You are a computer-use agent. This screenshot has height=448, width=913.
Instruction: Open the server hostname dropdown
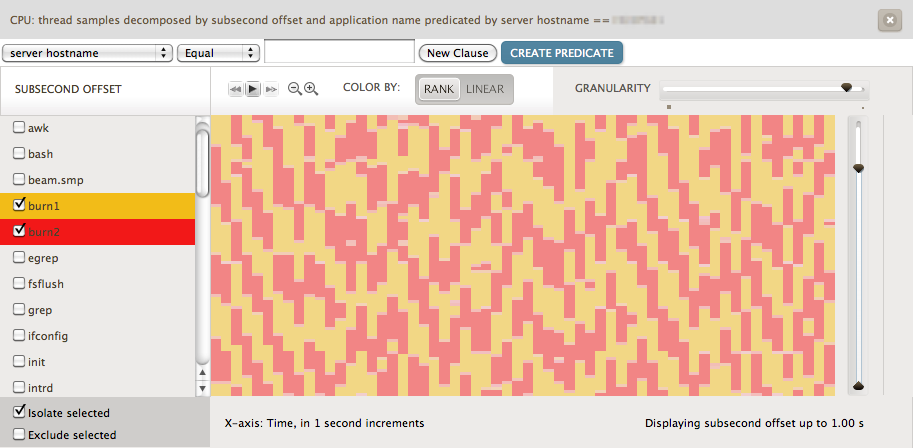[x=87, y=53]
